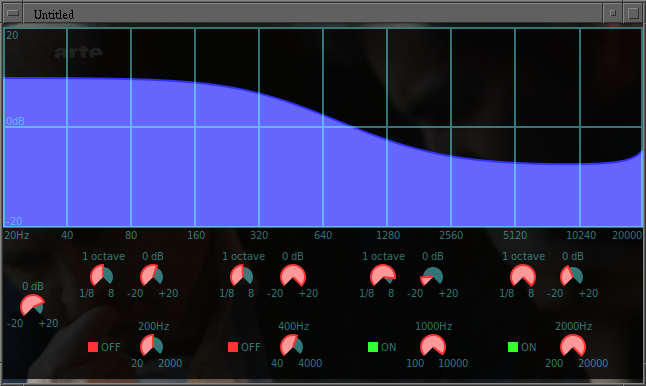This screenshot has height=386, width=646.
Task: Click the 400Hz frequency knob
Action: (292, 345)
